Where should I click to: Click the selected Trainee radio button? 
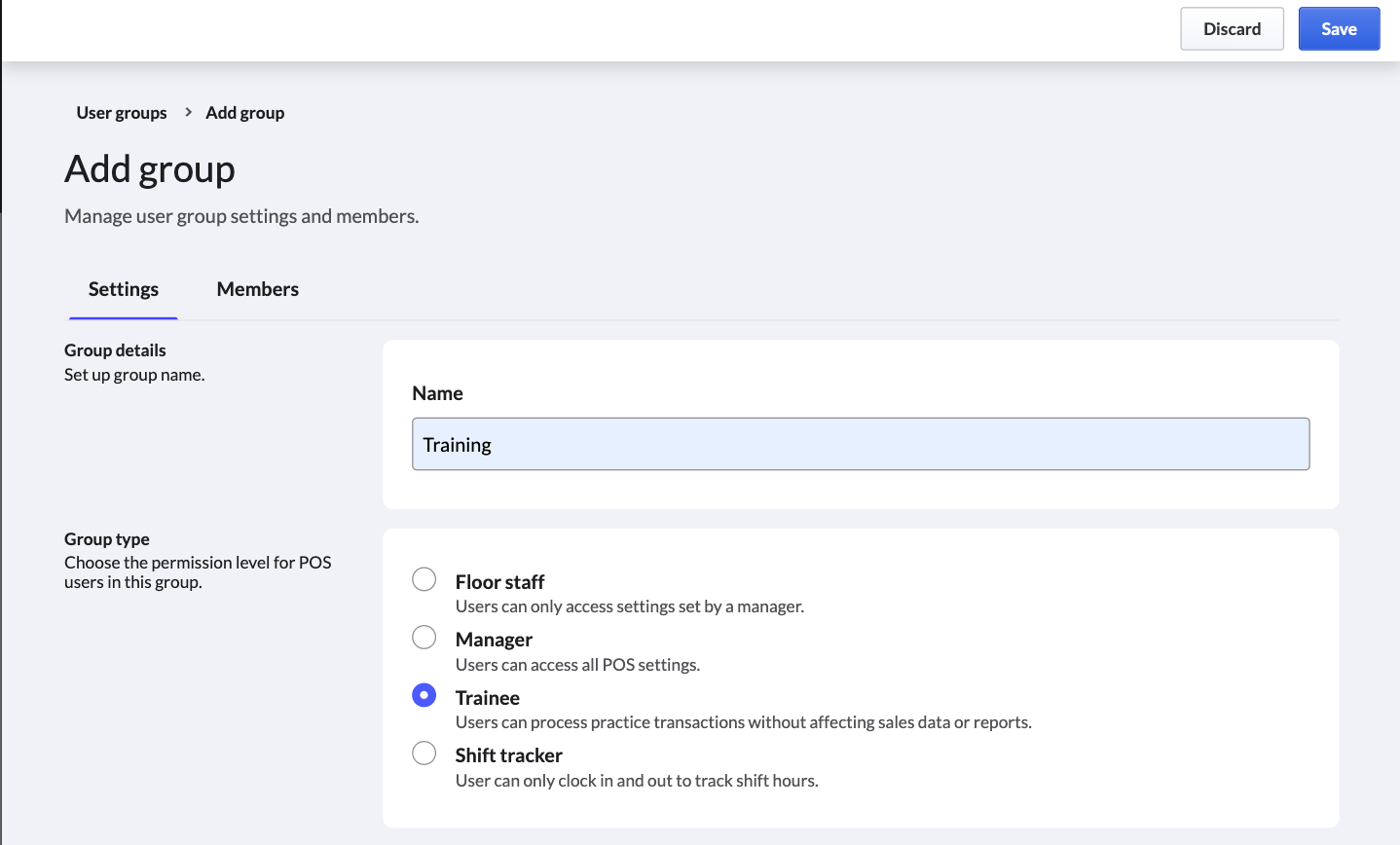click(x=424, y=695)
